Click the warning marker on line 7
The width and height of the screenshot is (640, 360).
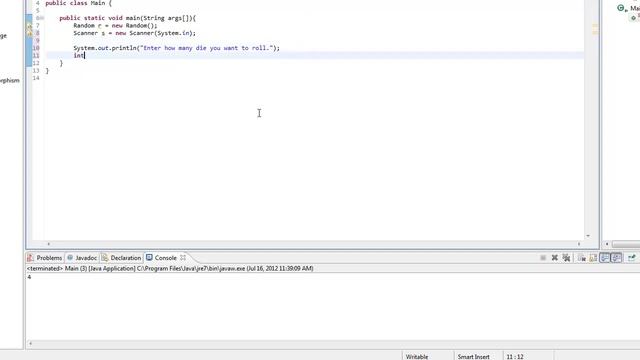click(29, 26)
